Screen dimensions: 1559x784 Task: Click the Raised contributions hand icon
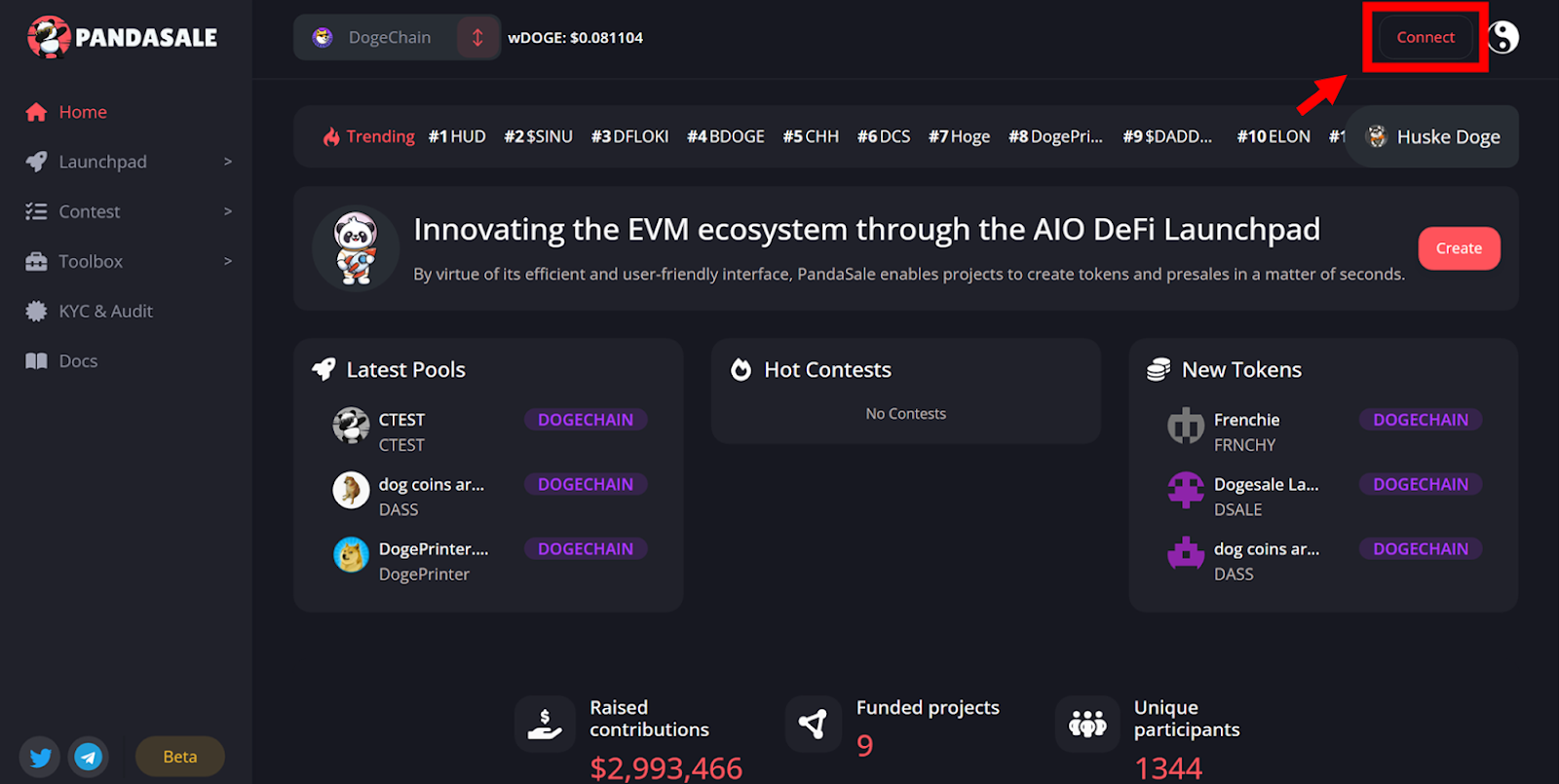tap(544, 724)
